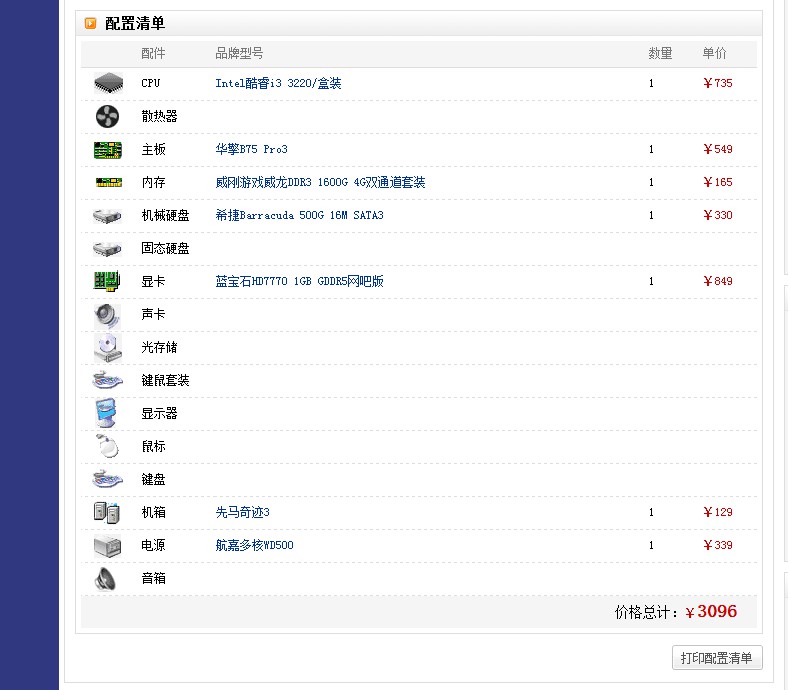This screenshot has height=690, width=788.
Task: Click the 显卡 row label
Action: pos(153,281)
